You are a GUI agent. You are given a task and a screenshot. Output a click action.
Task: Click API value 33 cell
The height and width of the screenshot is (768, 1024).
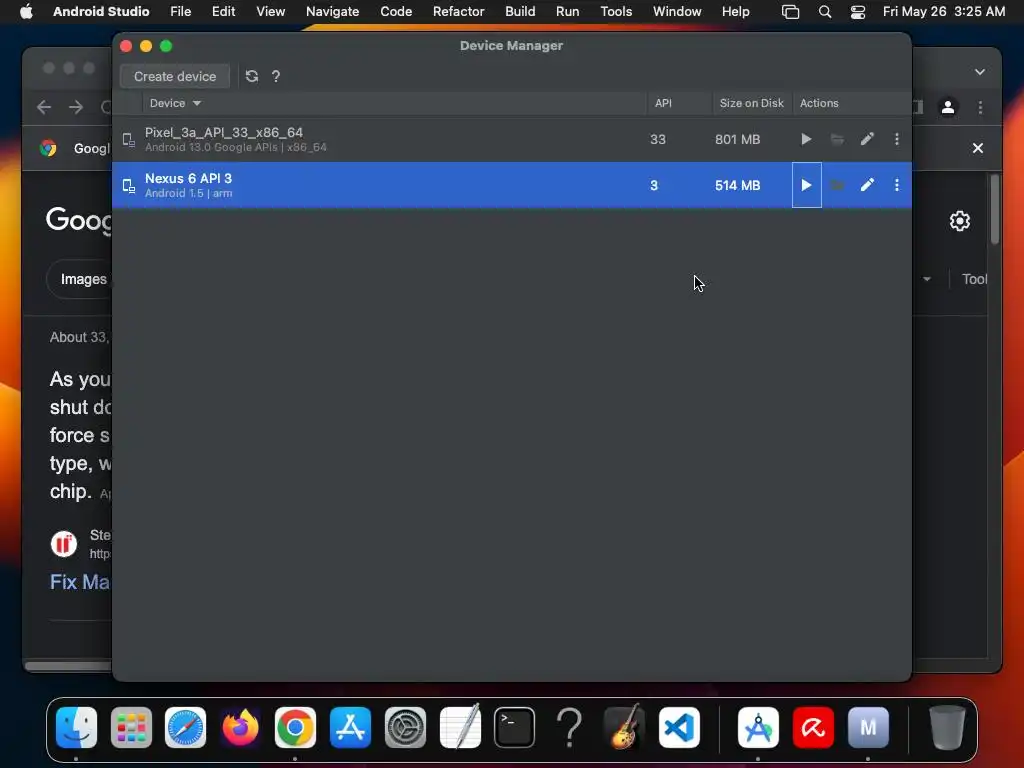658,139
